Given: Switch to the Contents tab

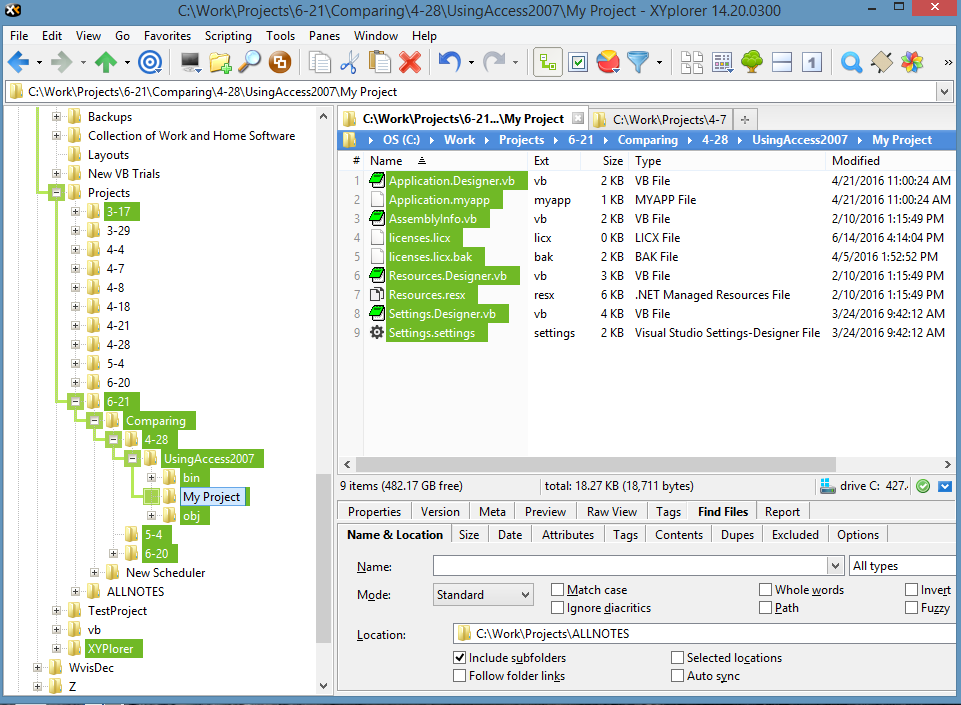Looking at the screenshot, I should coord(678,535).
